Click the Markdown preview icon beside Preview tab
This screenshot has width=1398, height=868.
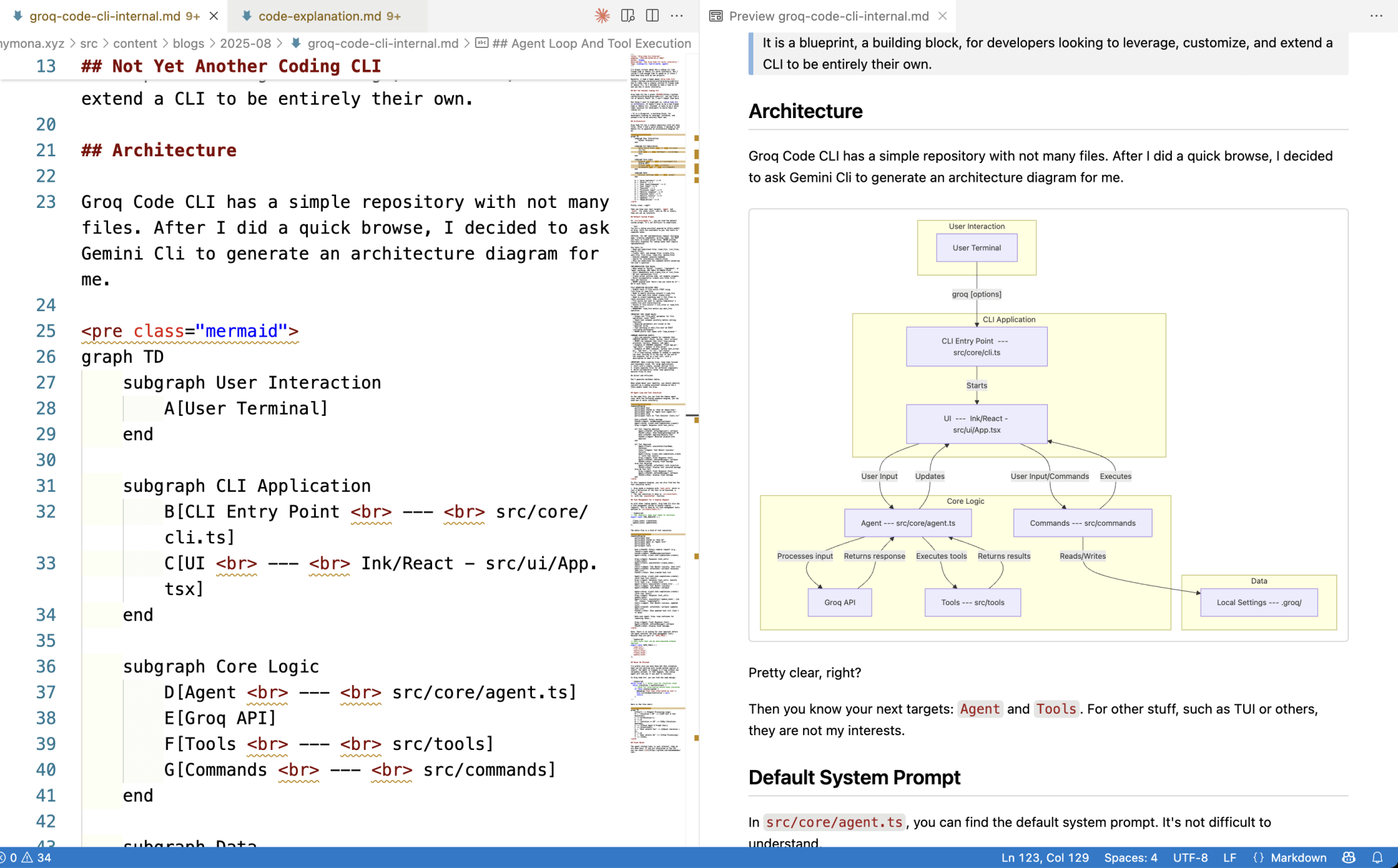click(x=715, y=15)
